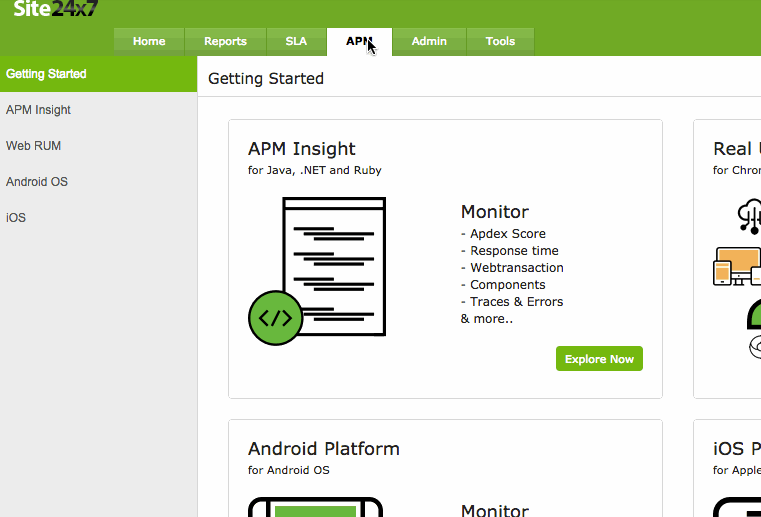Open APM Insight from the left sidebar
The width and height of the screenshot is (761, 517).
(x=38, y=110)
